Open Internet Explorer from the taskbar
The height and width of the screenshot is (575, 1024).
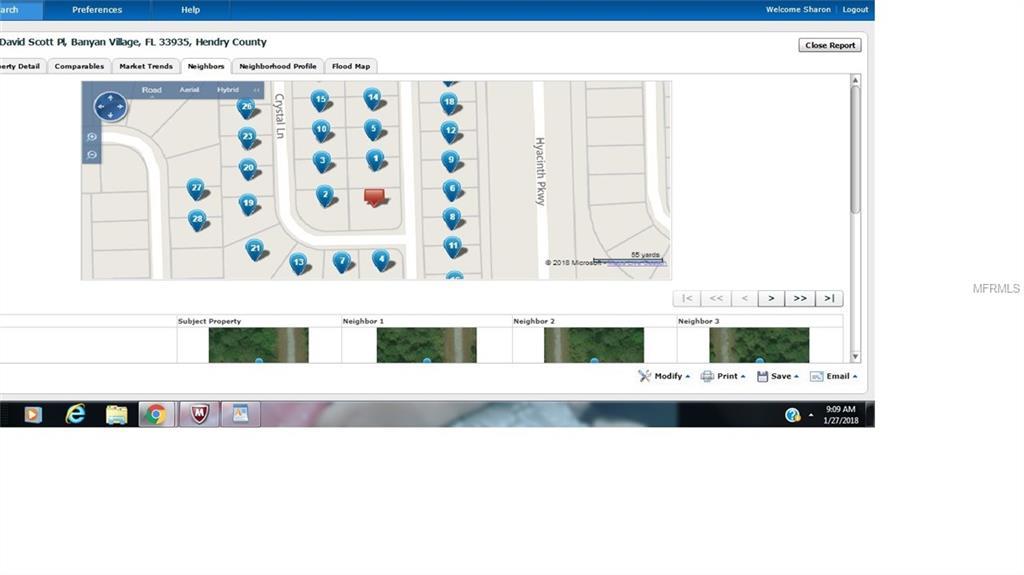coord(76,414)
